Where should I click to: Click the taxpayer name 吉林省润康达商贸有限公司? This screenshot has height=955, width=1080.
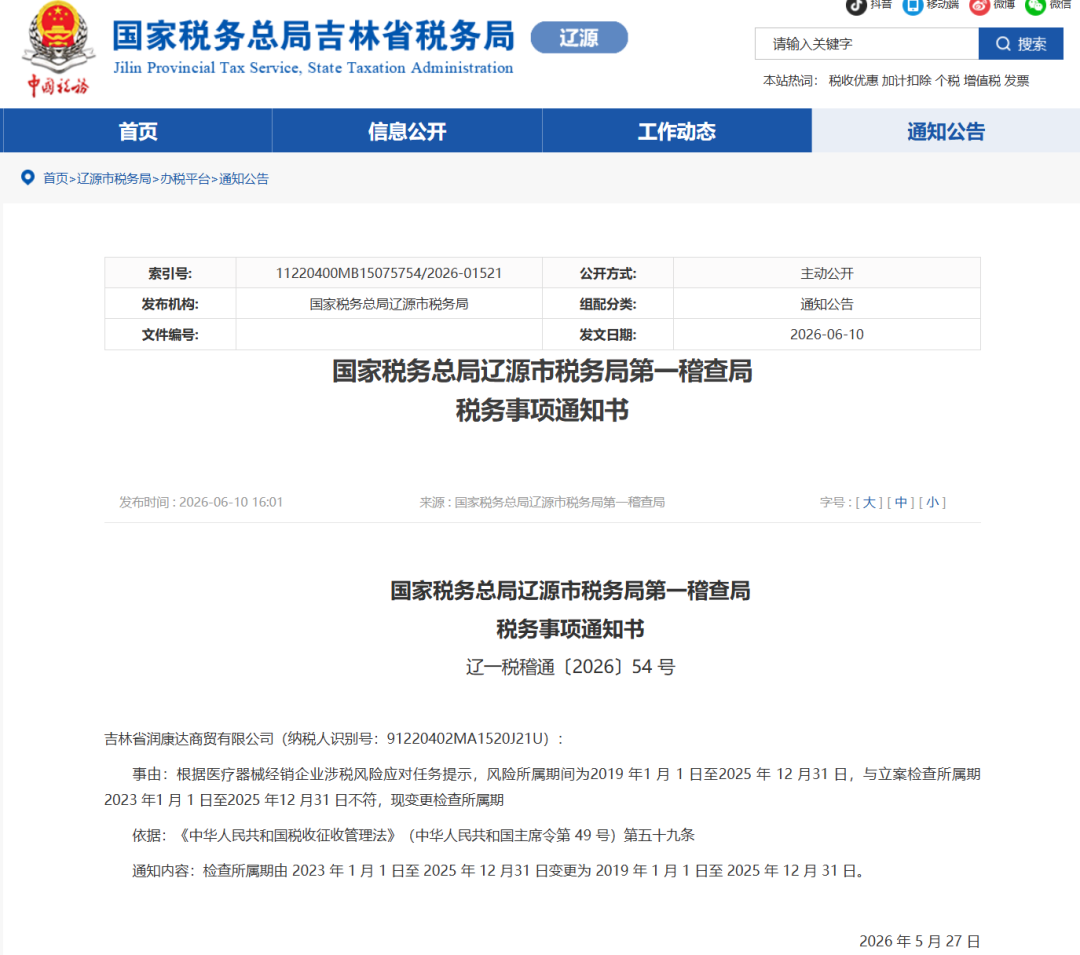189,739
